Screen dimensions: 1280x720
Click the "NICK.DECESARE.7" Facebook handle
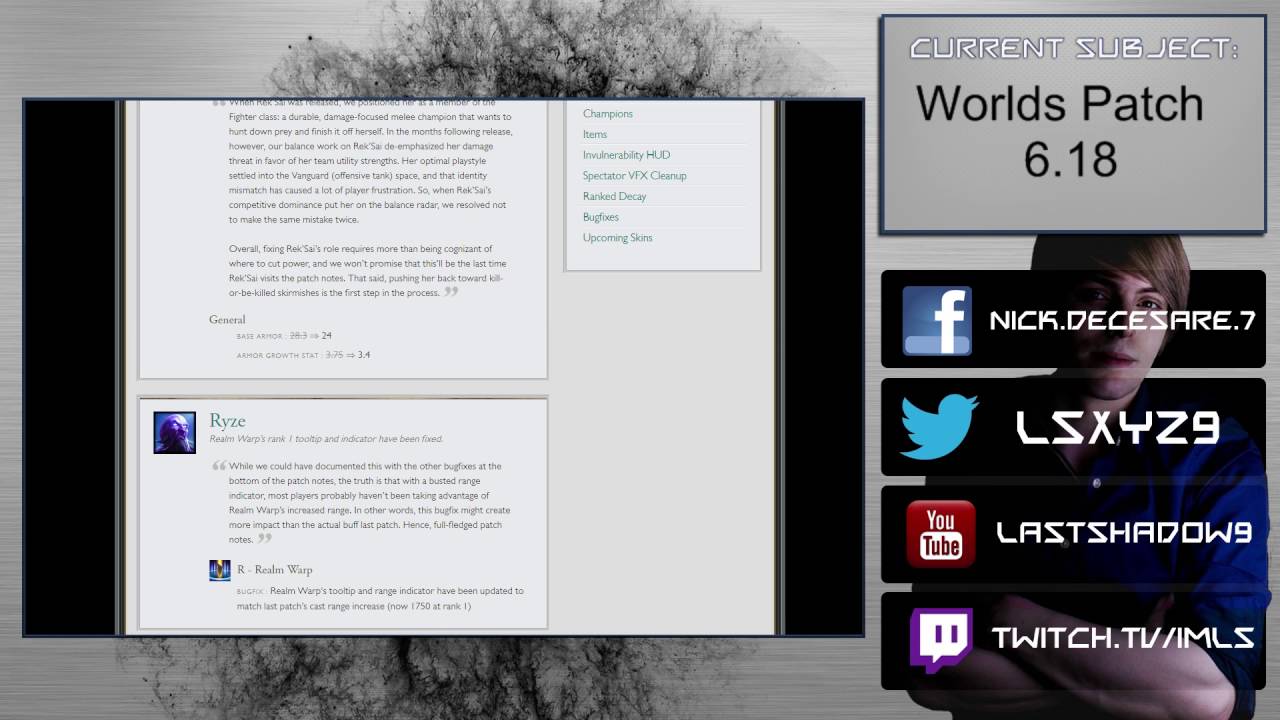point(1122,321)
